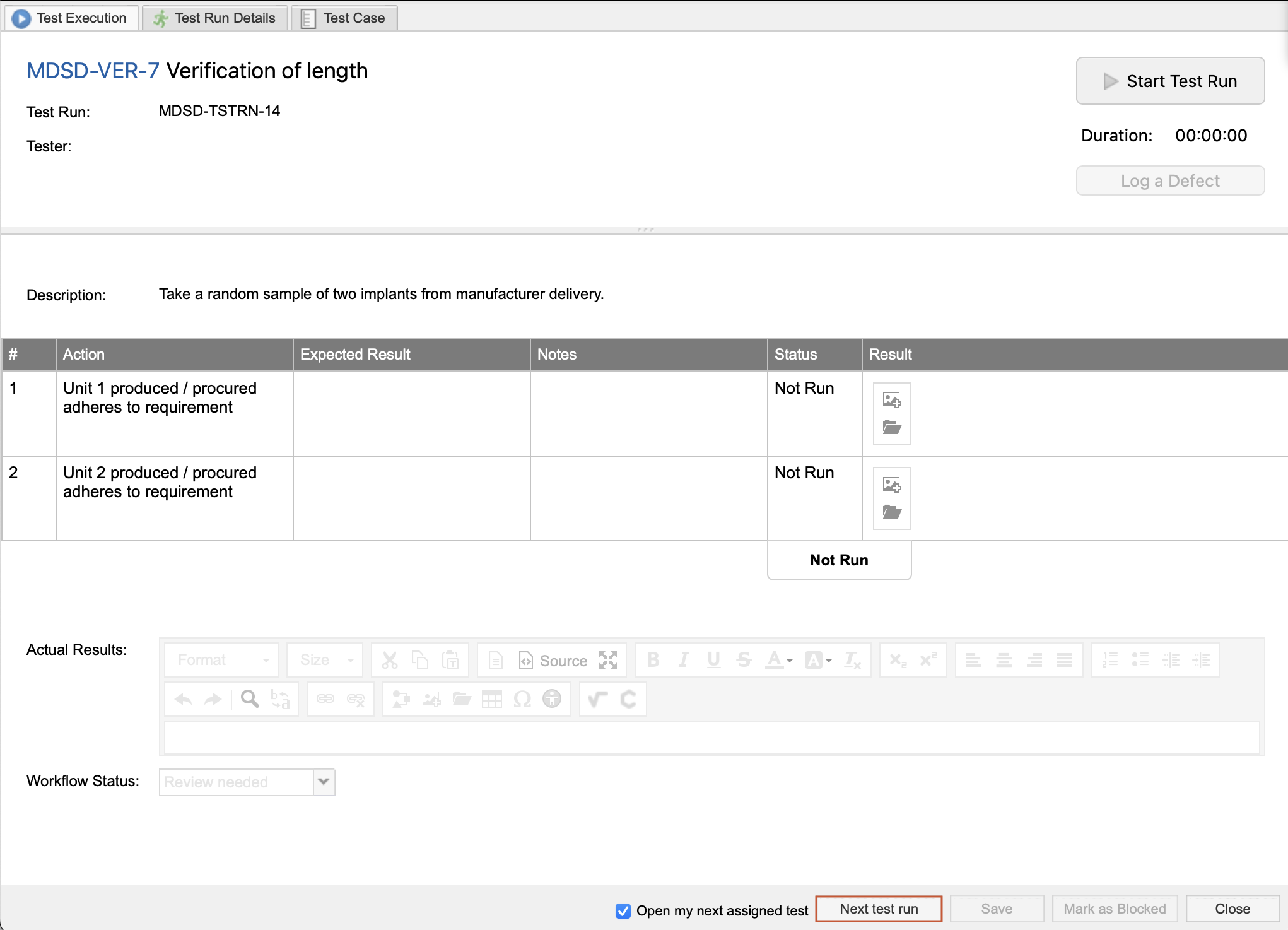Viewport: 1288px width, 930px height.
Task: Click inside the Actual Results text area
Action: (x=711, y=737)
